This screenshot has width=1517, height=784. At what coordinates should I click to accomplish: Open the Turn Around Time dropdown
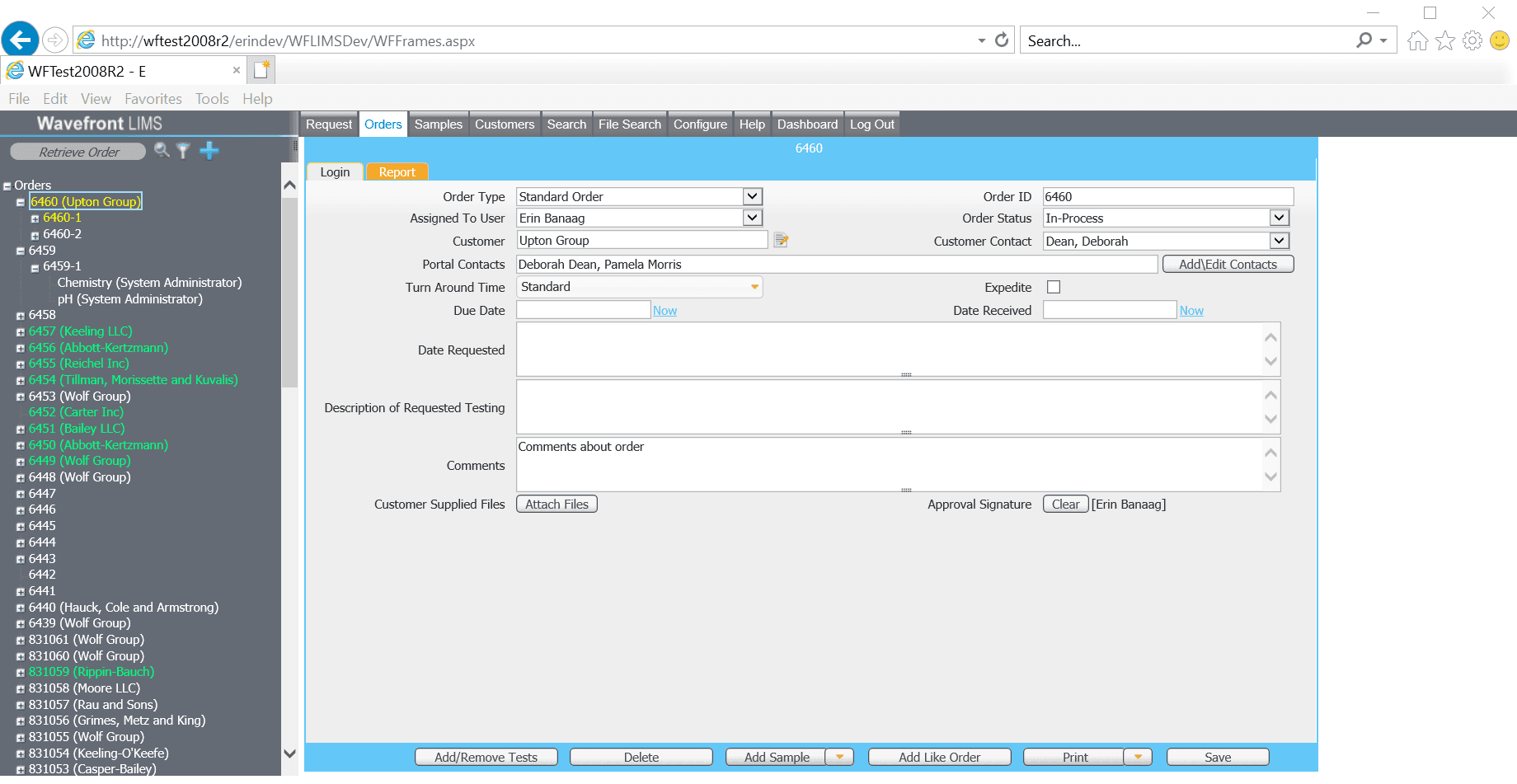753,286
